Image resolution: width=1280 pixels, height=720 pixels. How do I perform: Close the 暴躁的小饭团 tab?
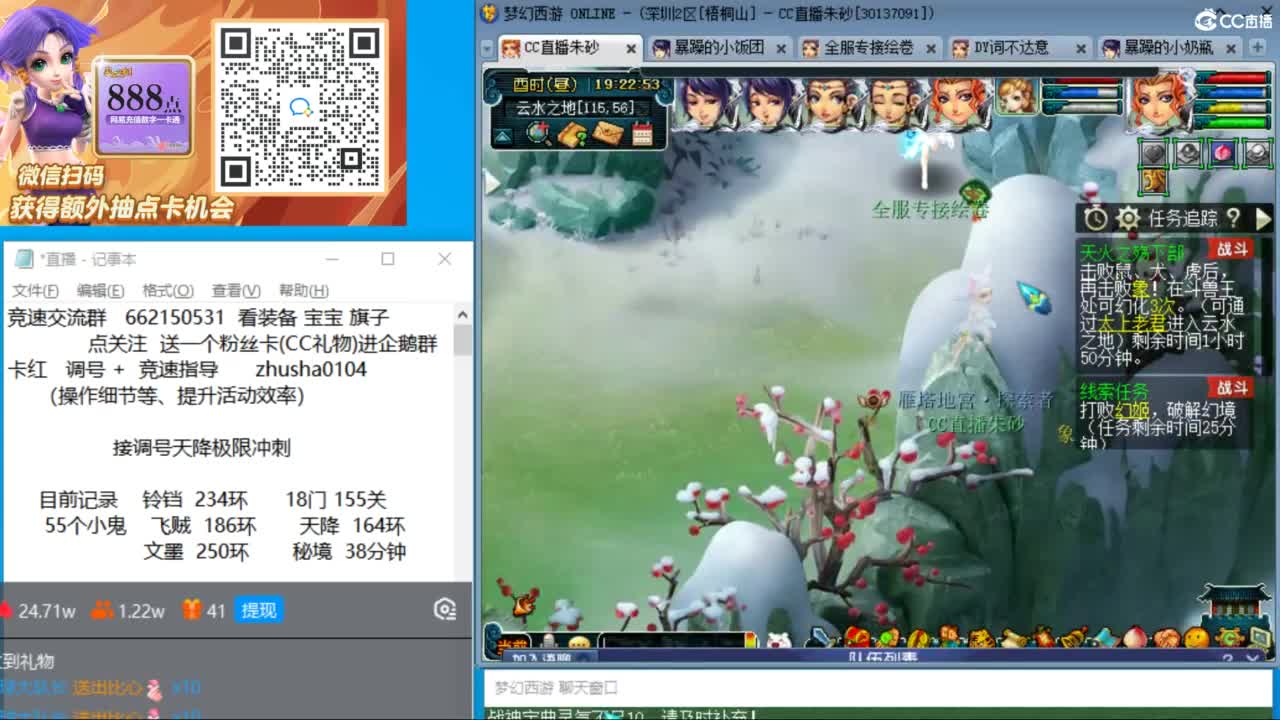(x=781, y=48)
